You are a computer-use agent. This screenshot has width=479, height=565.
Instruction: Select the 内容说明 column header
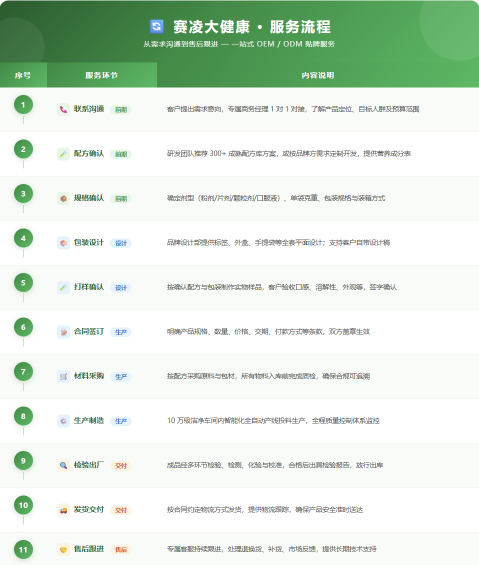tap(318, 75)
